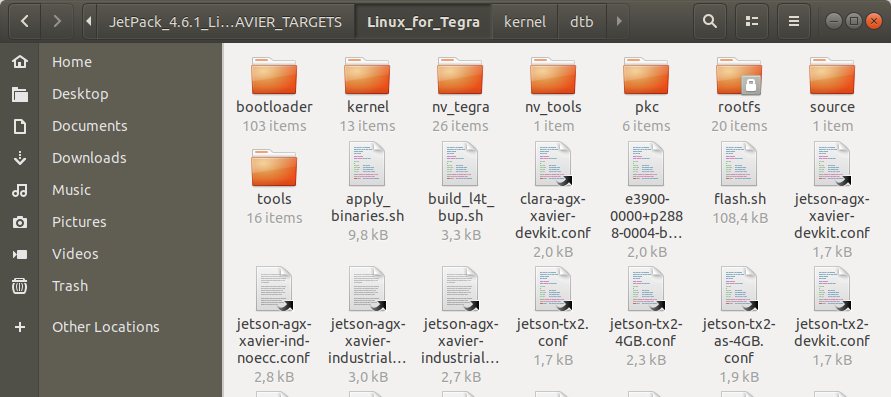Go back with the left arrow button

[24, 22]
